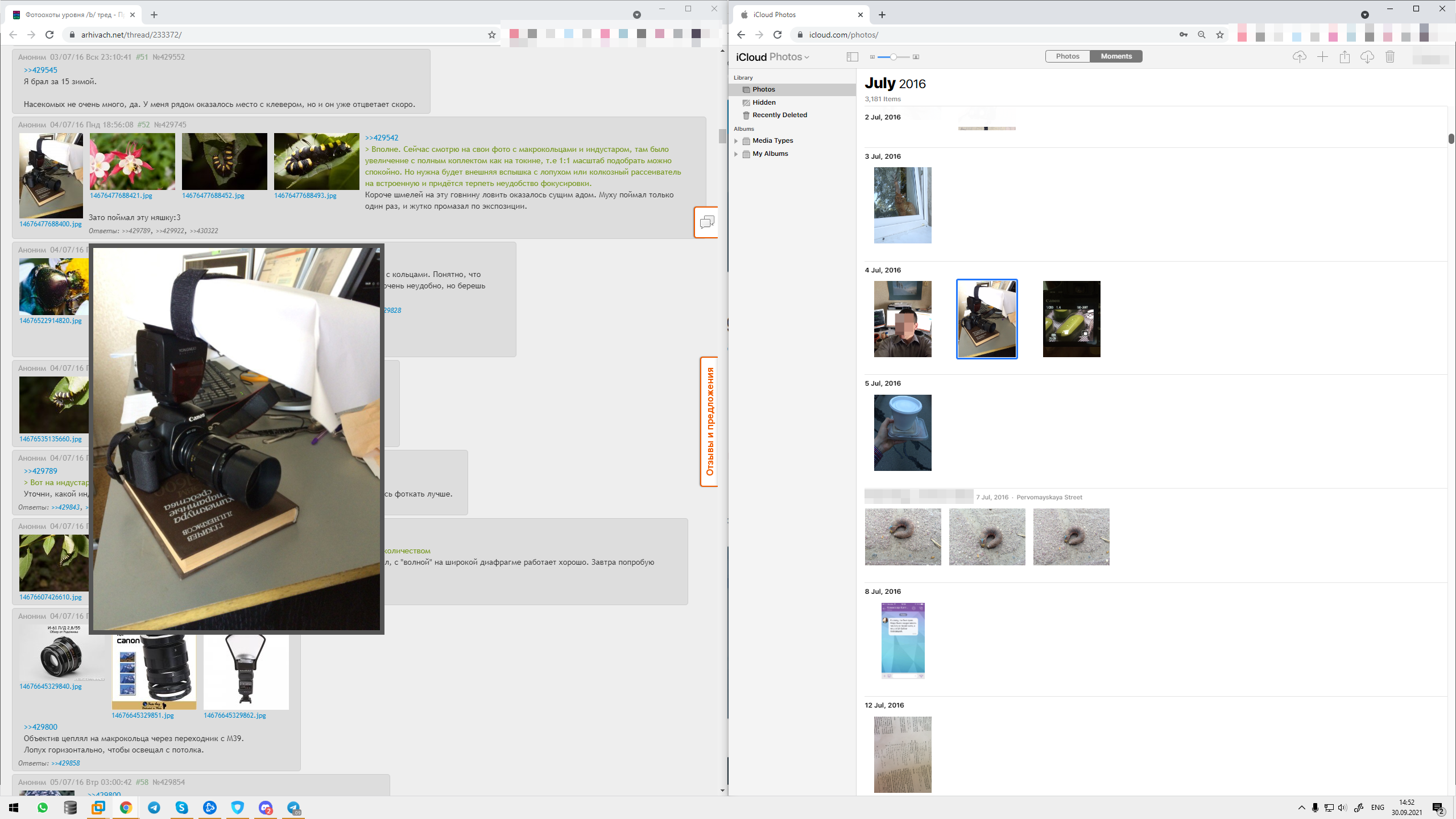Adjust the thumbnail zoom slider
1456x819 pixels.
point(894,57)
